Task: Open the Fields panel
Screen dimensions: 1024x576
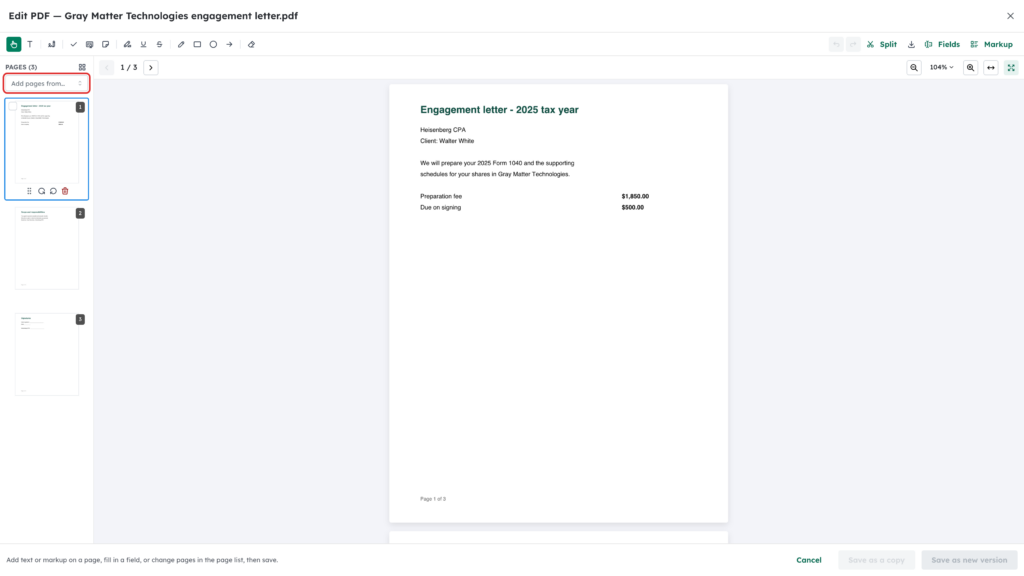Action: [x=942, y=44]
